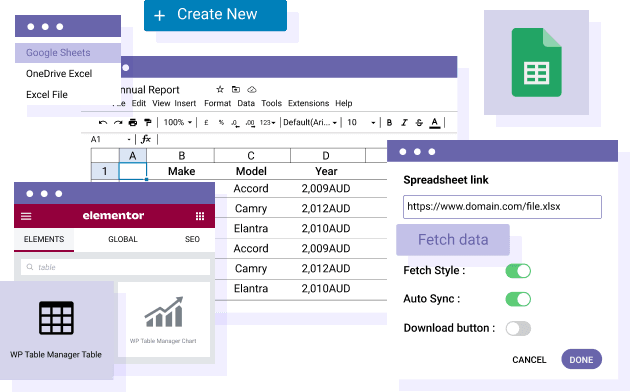Click the redo icon in the Sheets toolbar
Image resolution: width=630 pixels, height=392 pixels.
(118, 122)
